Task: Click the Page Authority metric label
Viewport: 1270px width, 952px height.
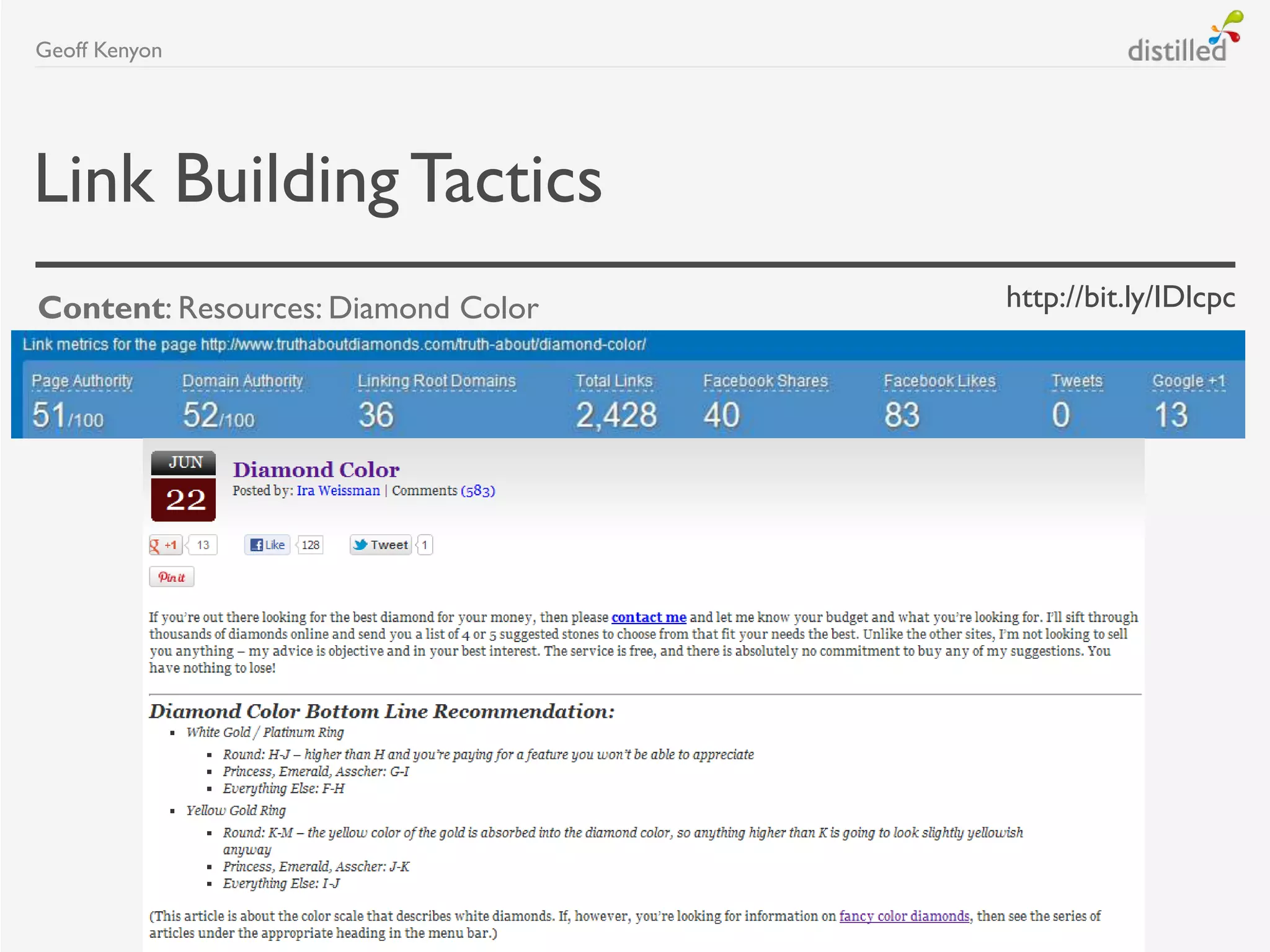Action: pyautogui.click(x=82, y=381)
